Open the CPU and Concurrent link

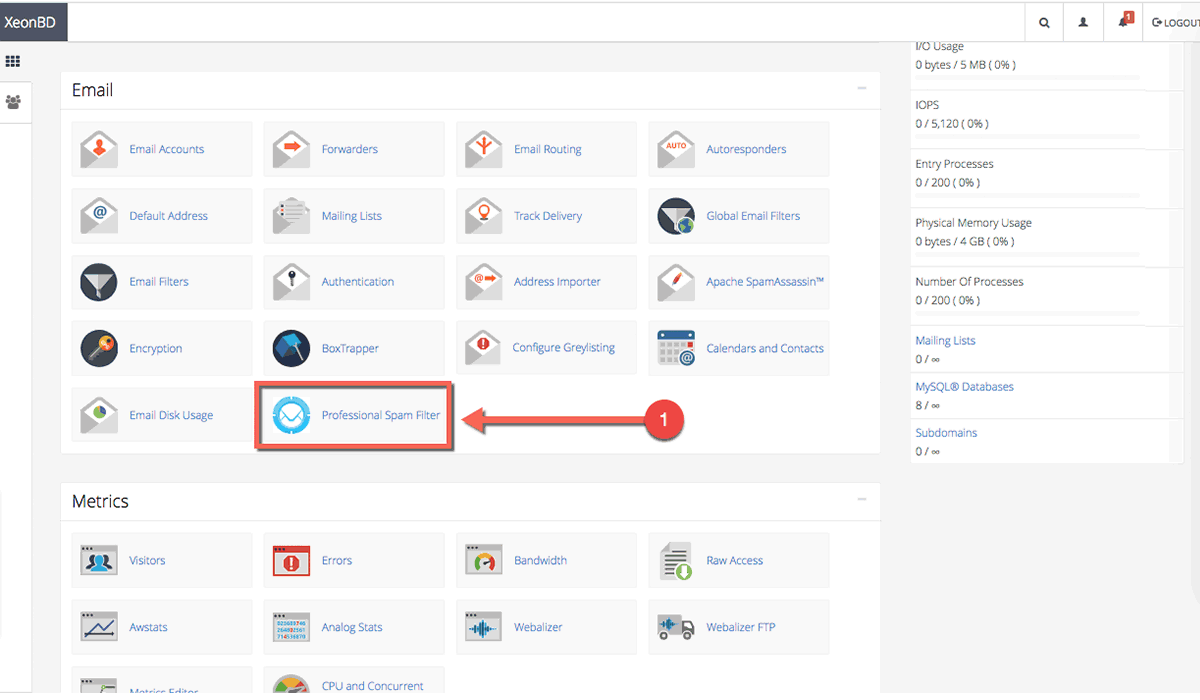373,686
